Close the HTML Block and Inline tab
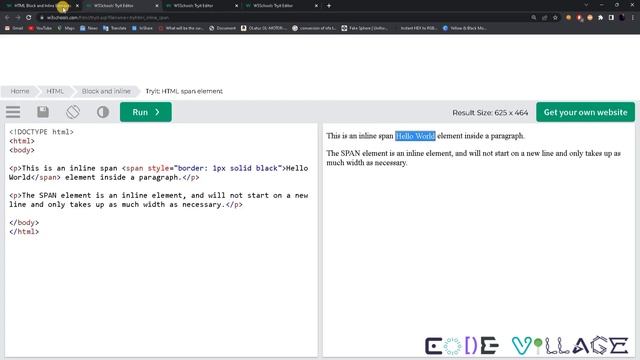The width and height of the screenshot is (640, 360). tap(77, 6)
